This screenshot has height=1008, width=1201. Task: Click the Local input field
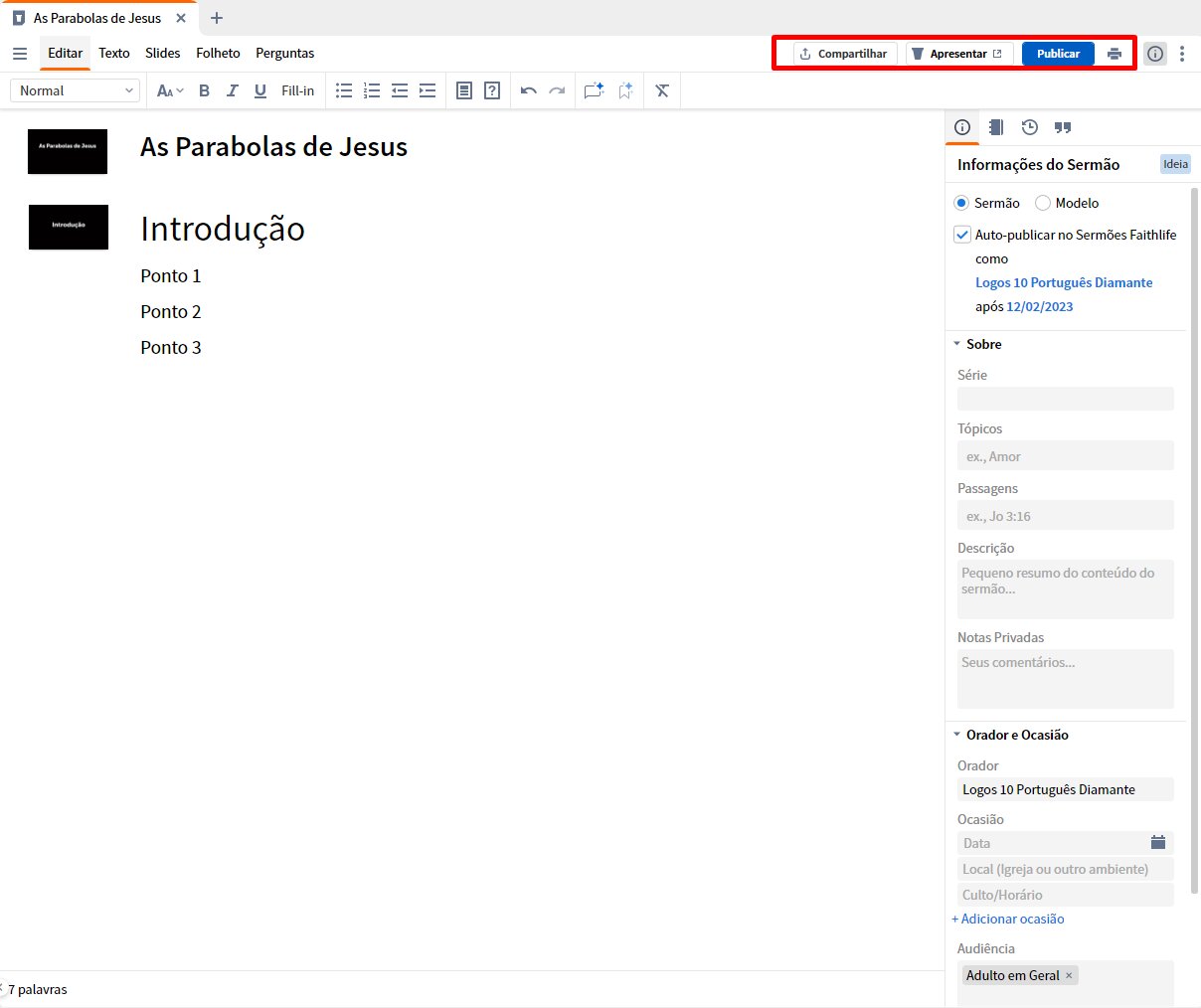point(1066,869)
